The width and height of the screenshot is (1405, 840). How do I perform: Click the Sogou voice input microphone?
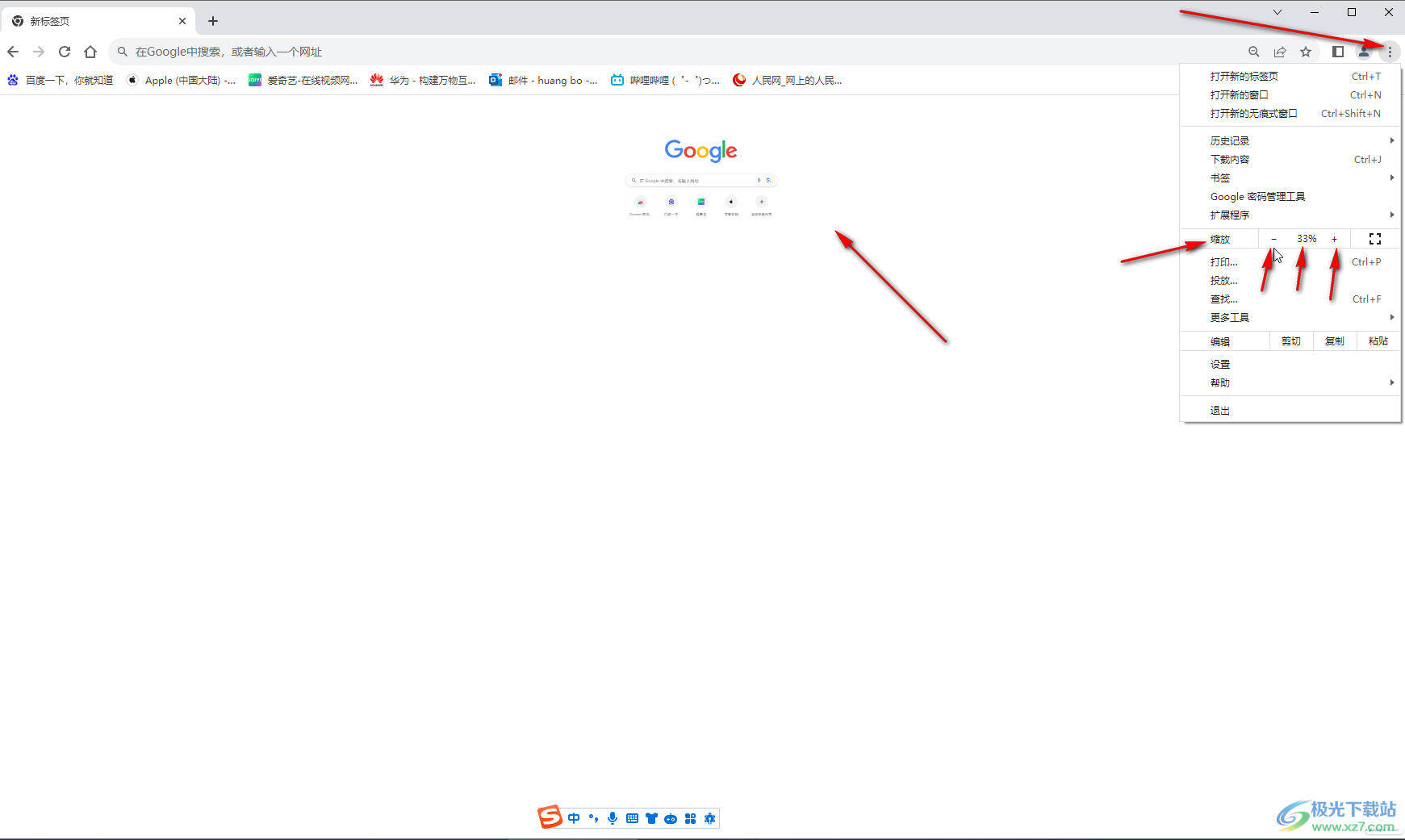[613, 818]
